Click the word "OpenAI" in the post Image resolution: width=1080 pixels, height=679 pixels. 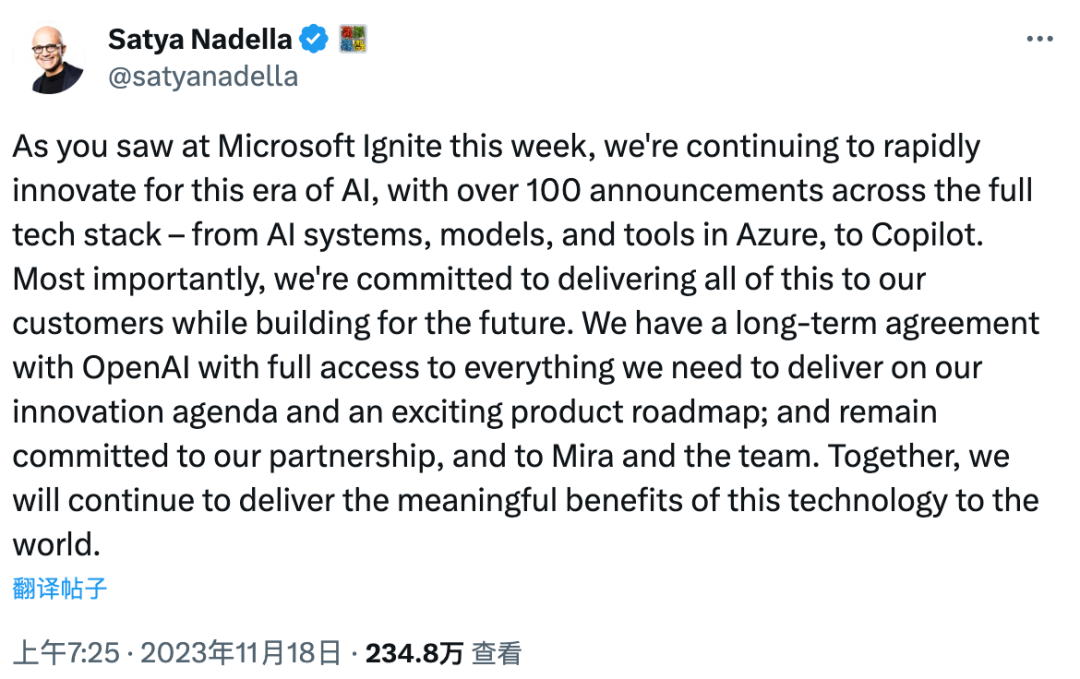click(136, 368)
